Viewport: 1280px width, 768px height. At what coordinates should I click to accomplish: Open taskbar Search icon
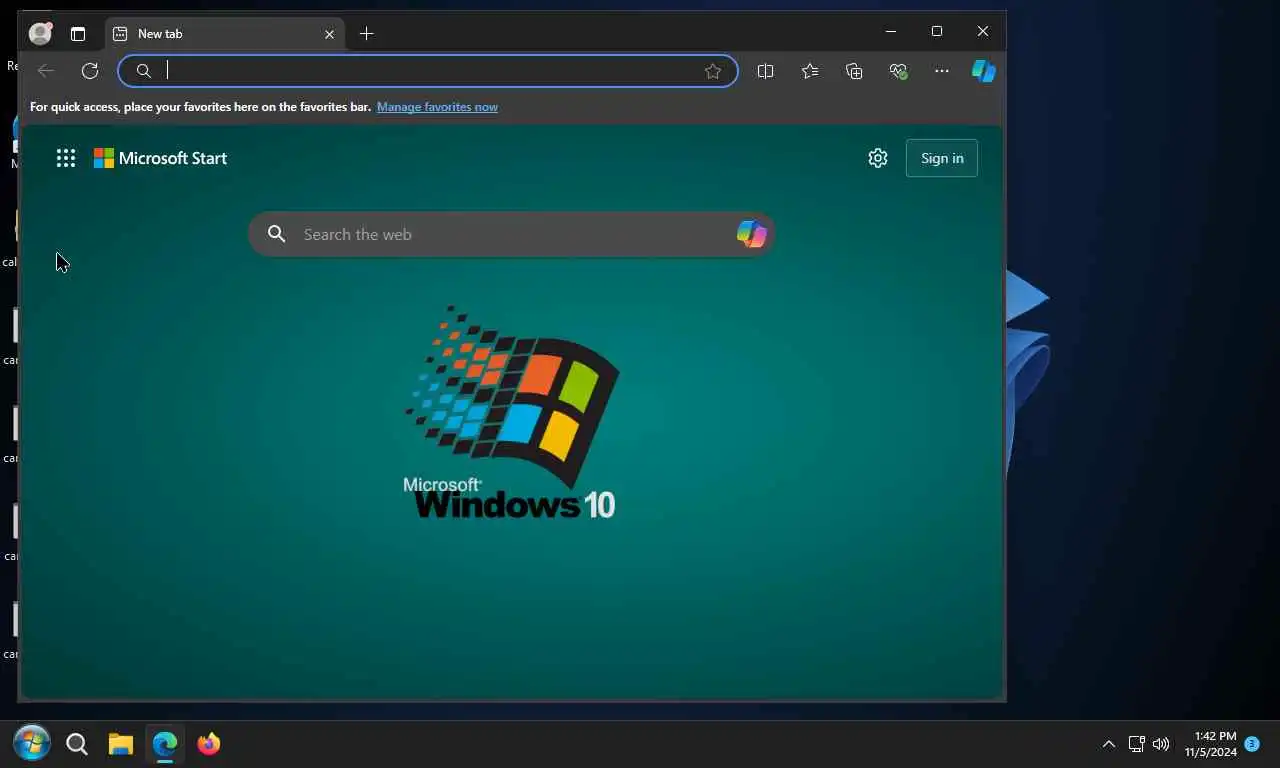pos(77,744)
